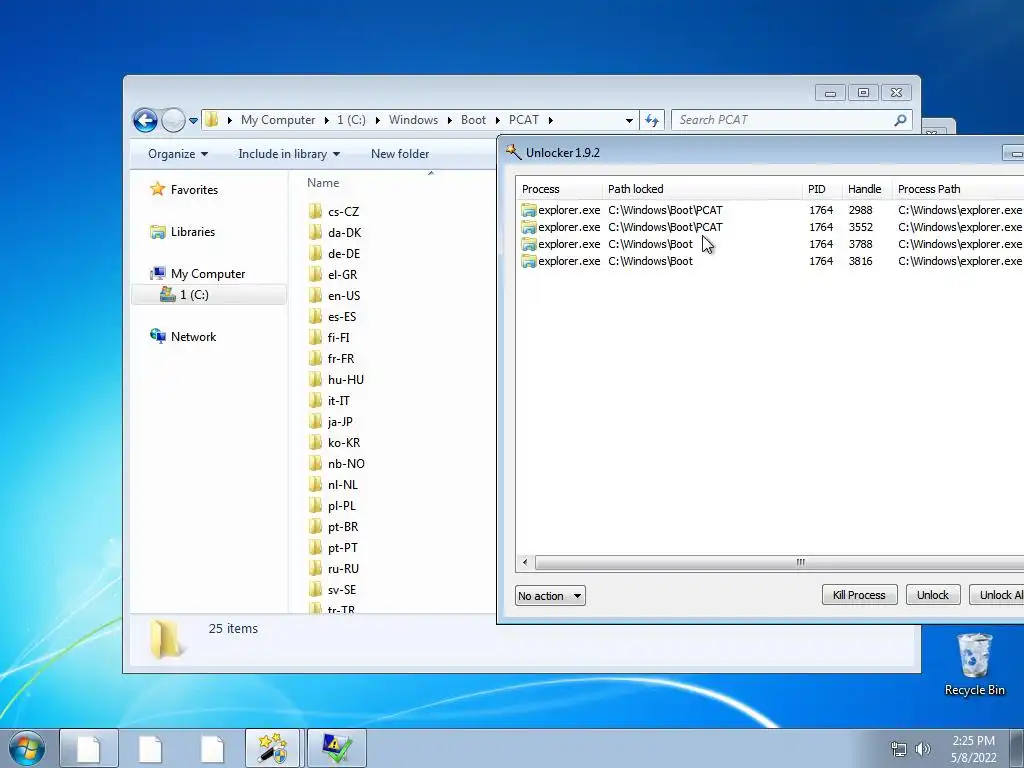
Task: Click 1 (C:) in the address breadcrumb
Action: click(x=351, y=120)
